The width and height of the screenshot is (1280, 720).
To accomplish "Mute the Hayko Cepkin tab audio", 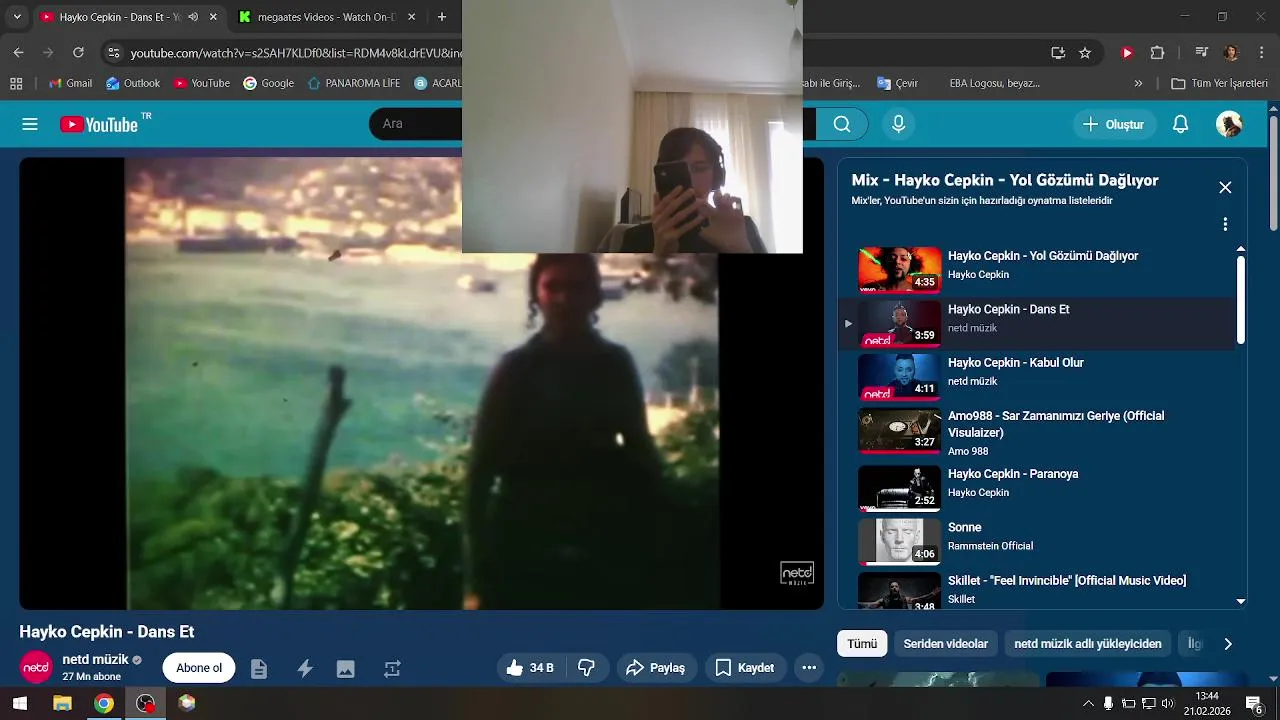I will click(193, 17).
